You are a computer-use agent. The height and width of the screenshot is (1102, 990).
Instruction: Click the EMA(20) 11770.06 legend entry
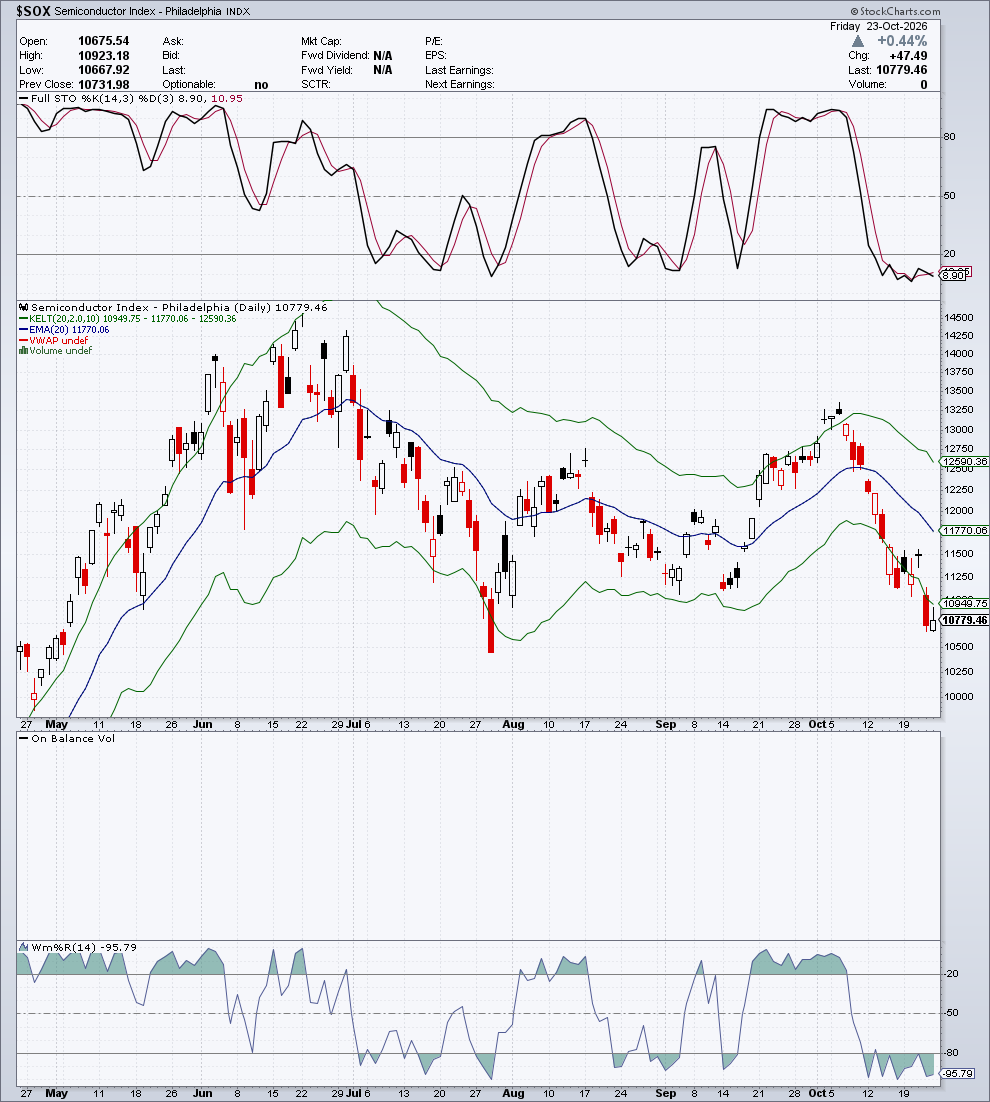tap(64, 330)
